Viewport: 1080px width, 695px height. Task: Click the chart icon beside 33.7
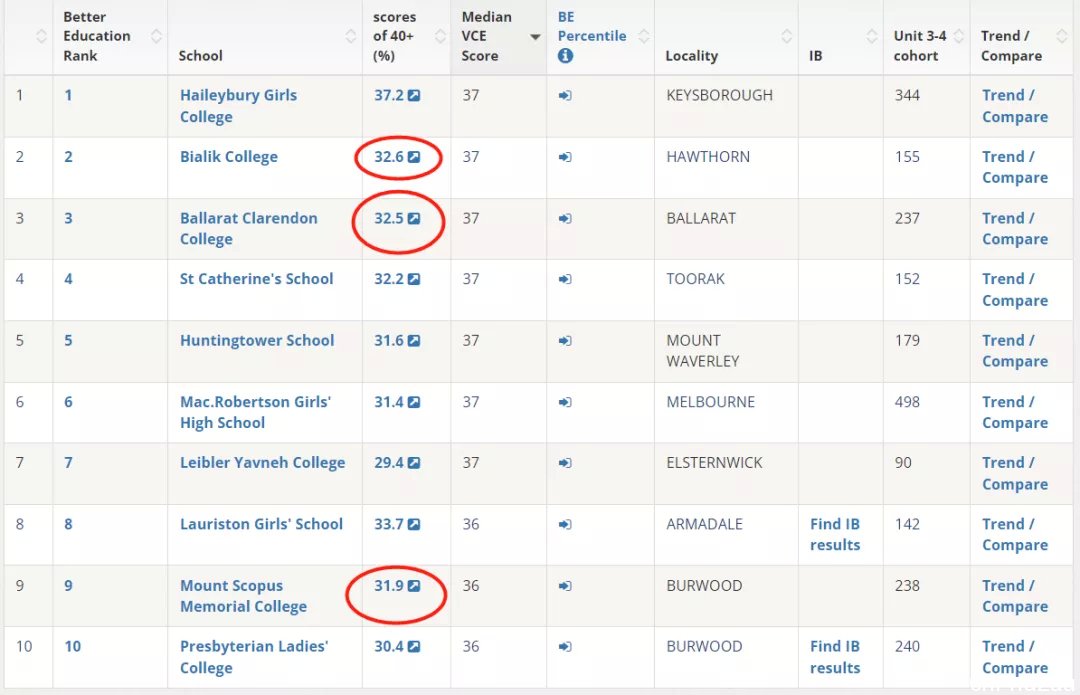click(414, 524)
